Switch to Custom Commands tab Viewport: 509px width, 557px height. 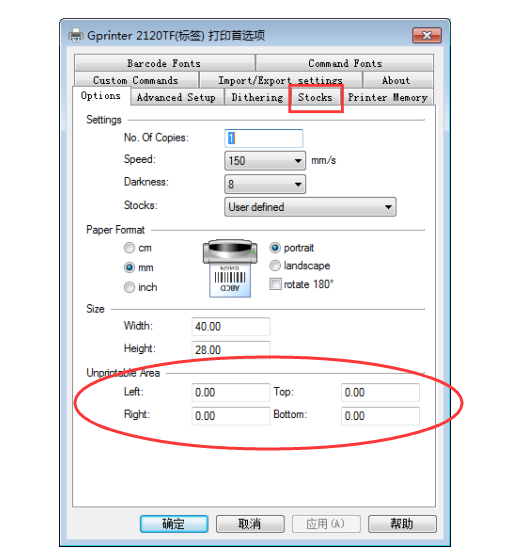[x=136, y=80]
